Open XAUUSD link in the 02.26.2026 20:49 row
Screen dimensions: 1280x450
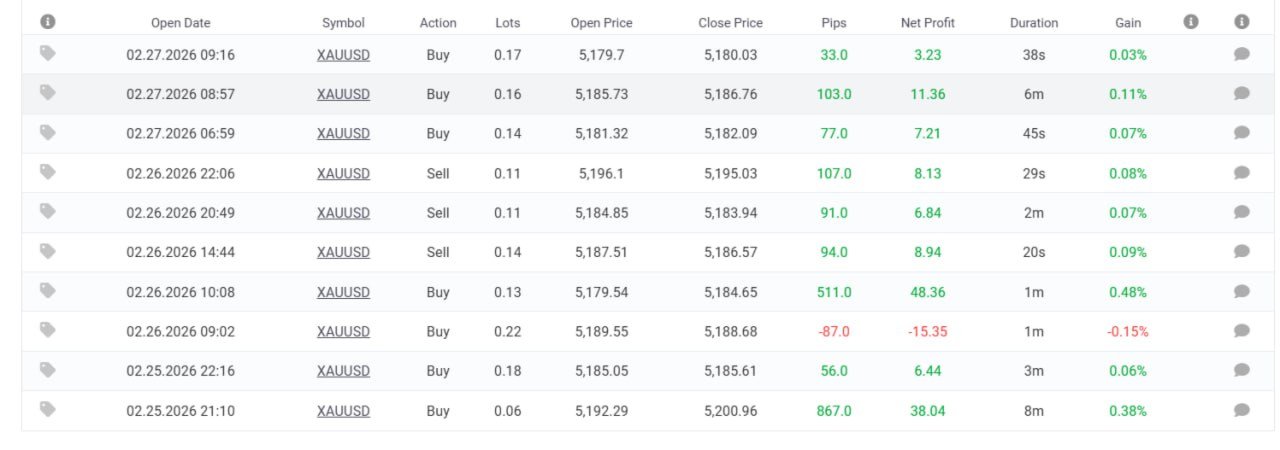click(x=343, y=213)
